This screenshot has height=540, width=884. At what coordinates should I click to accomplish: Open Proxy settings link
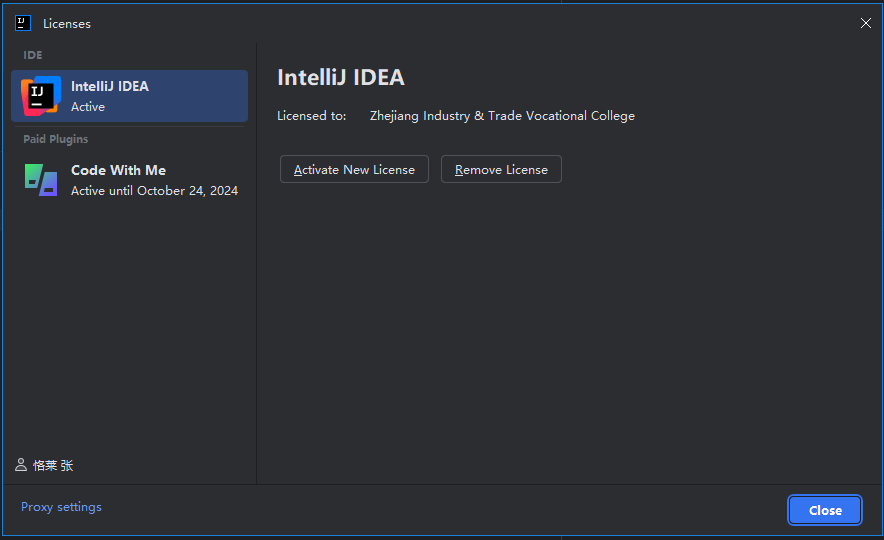61,507
